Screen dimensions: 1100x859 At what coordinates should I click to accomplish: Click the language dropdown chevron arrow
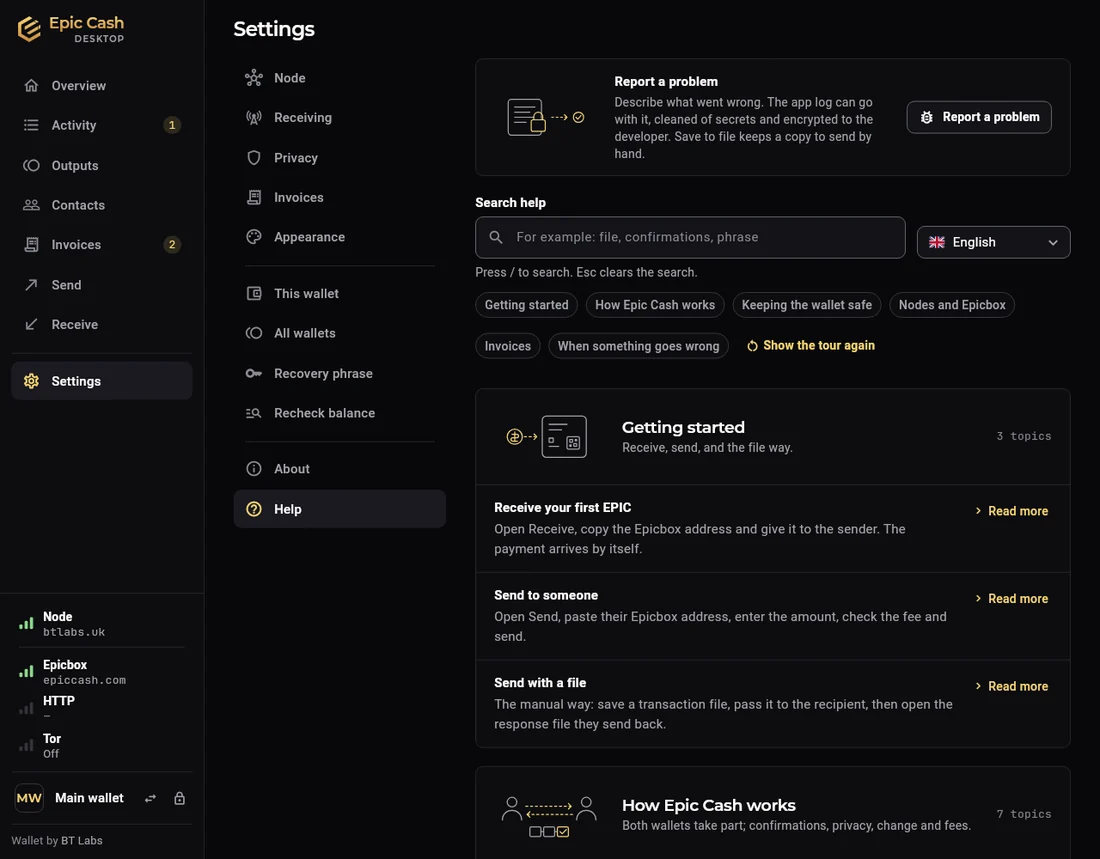[x=1053, y=243]
